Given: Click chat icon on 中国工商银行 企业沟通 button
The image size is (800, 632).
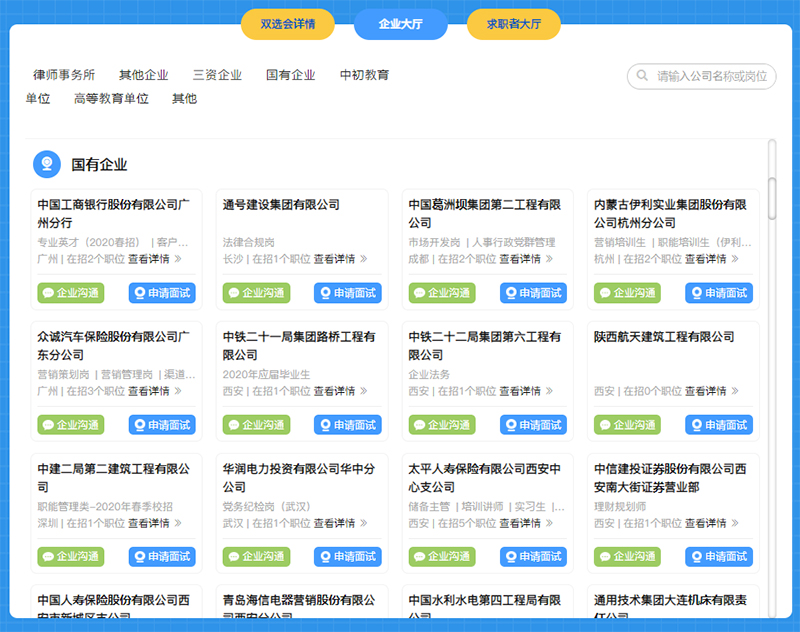Looking at the screenshot, I should pyautogui.click(x=47, y=293).
